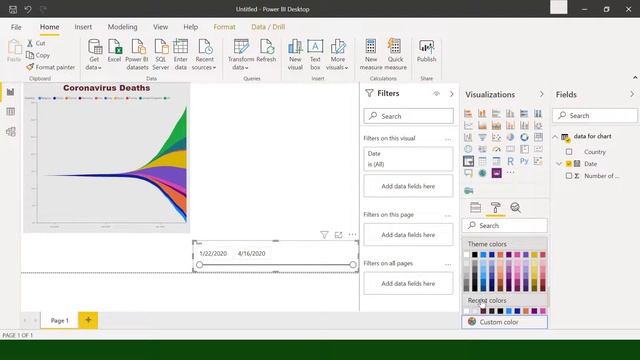Get more visuals ellipsis in Visualizations
The height and width of the screenshot is (360, 640).
click(x=510, y=173)
